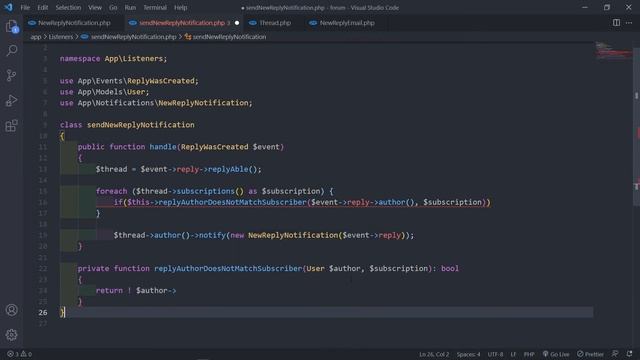Screen dimensions: 640x360
Task: Click 'Listeners' in the breadcrumb
Action: coord(61,37)
